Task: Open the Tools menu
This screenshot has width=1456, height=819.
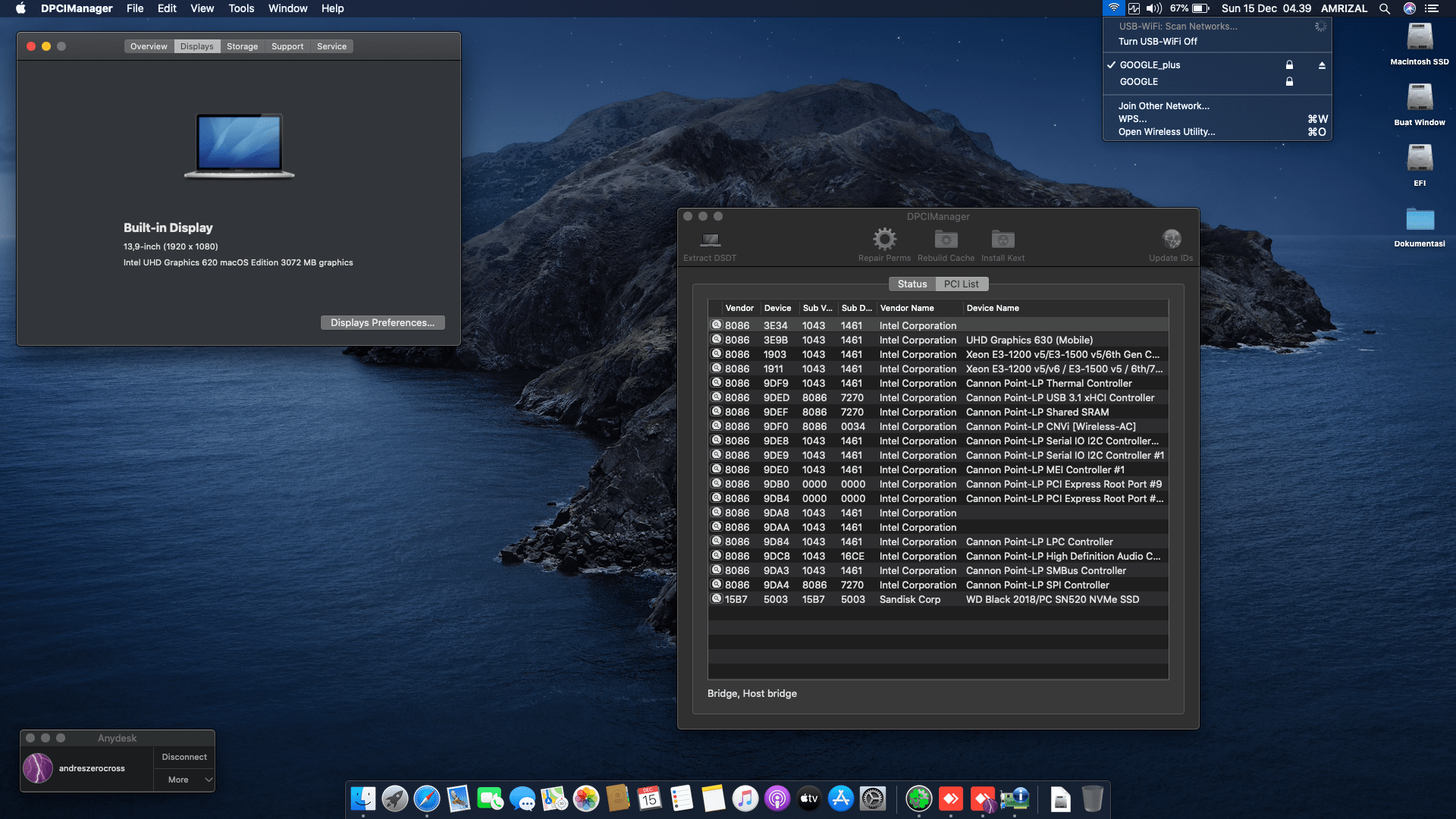Action: [x=241, y=8]
